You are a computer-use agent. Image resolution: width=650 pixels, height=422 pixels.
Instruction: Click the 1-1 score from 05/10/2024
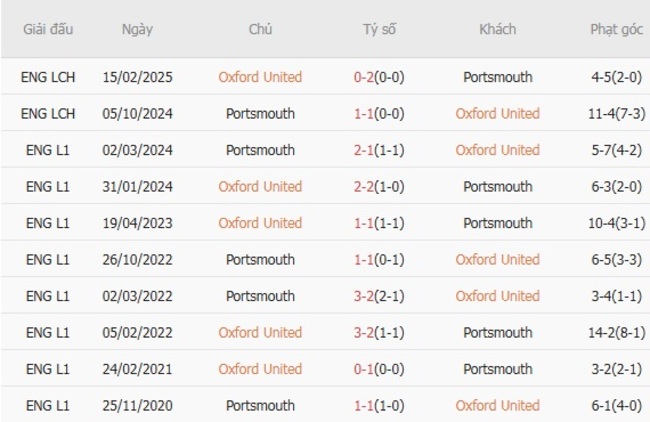379,114
